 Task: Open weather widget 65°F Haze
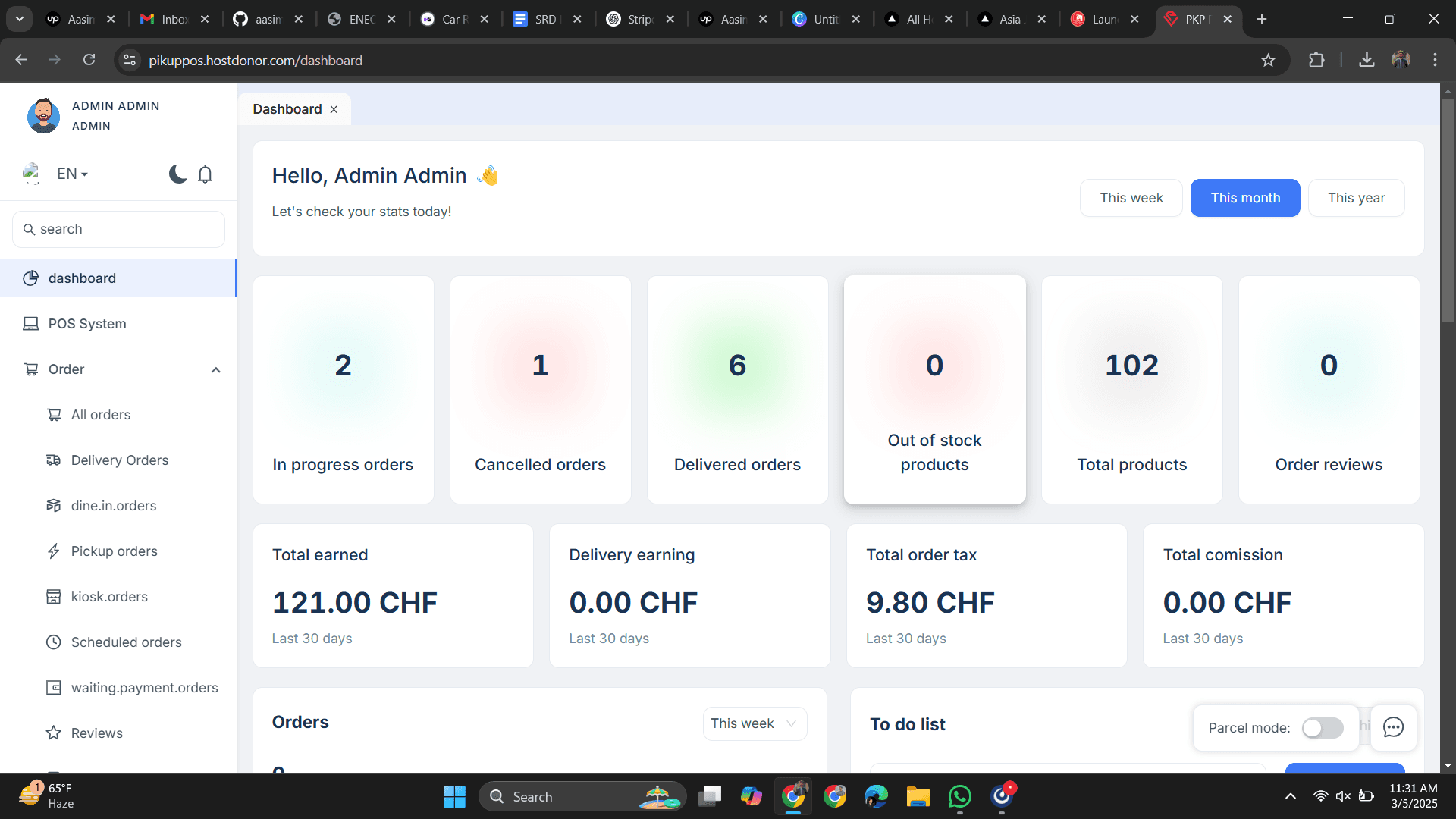pyautogui.click(x=47, y=796)
